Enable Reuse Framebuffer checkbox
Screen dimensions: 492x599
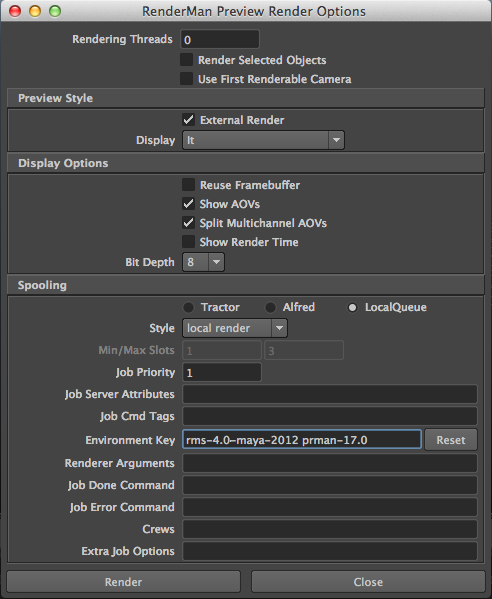(188, 185)
